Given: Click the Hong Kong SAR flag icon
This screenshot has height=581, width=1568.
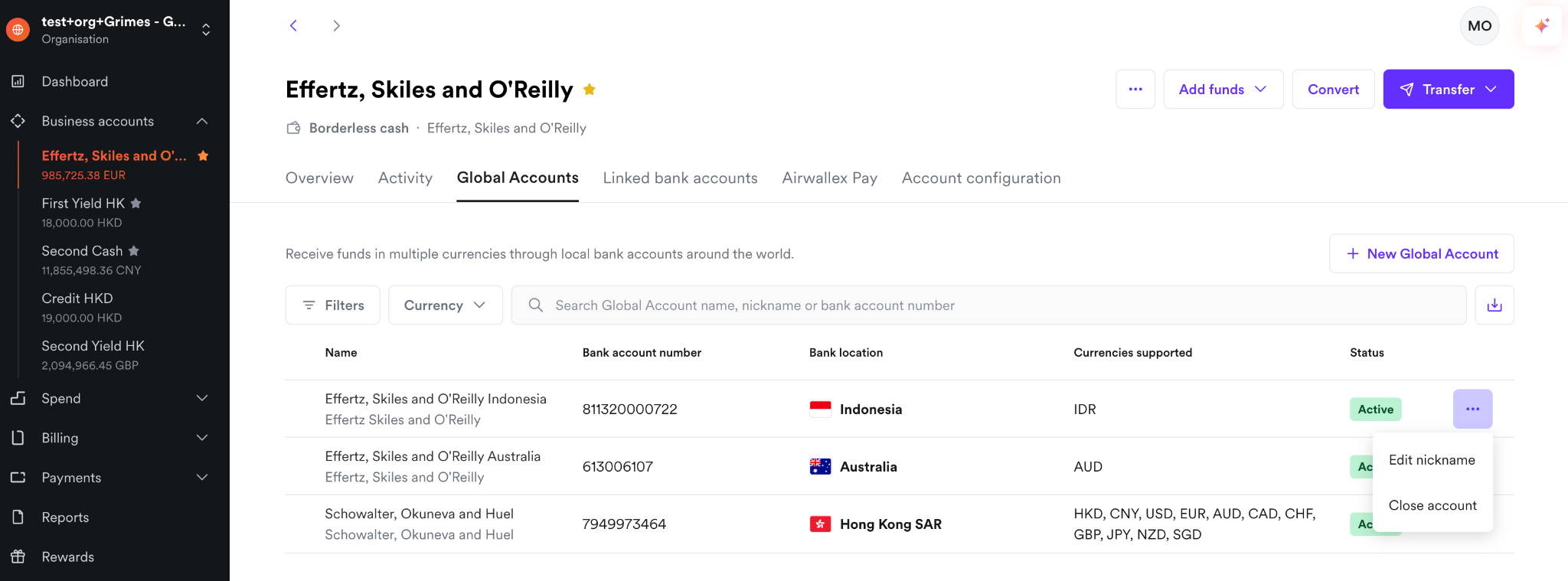Looking at the screenshot, I should (820, 524).
